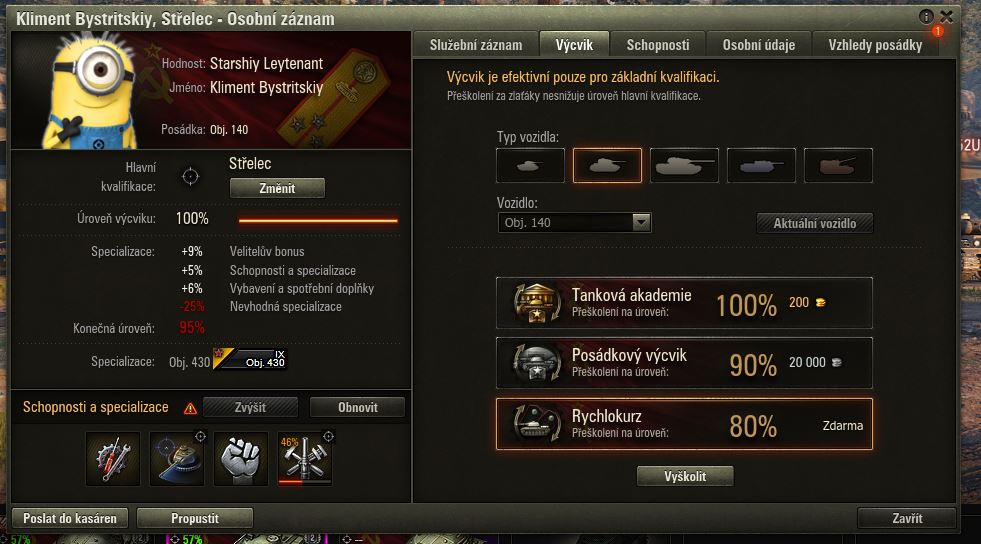The image size is (981, 544).
Task: Choose the artillery SPG vehicle type icon
Action: click(838, 166)
